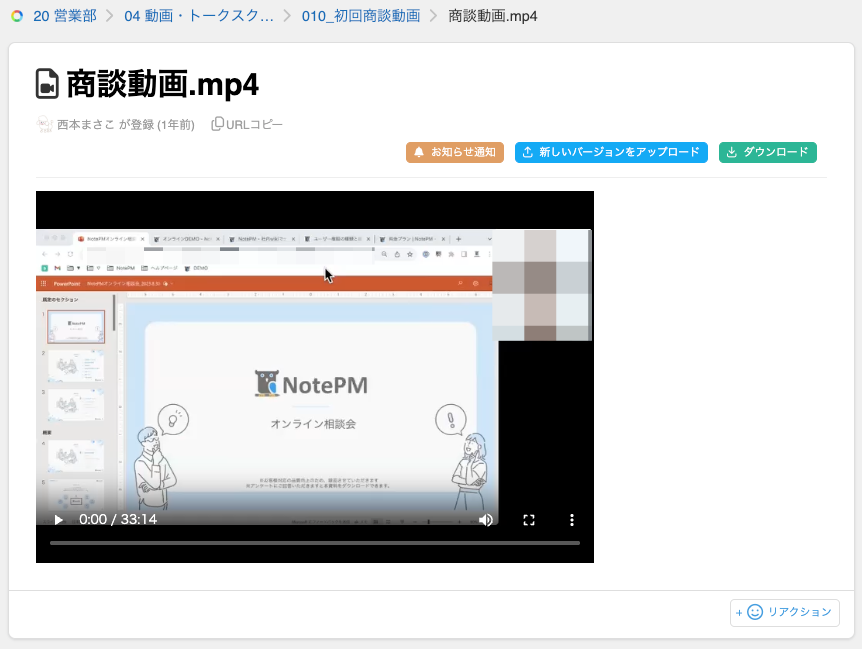
Task: Click the smiley face reaction icon
Action: pos(755,612)
